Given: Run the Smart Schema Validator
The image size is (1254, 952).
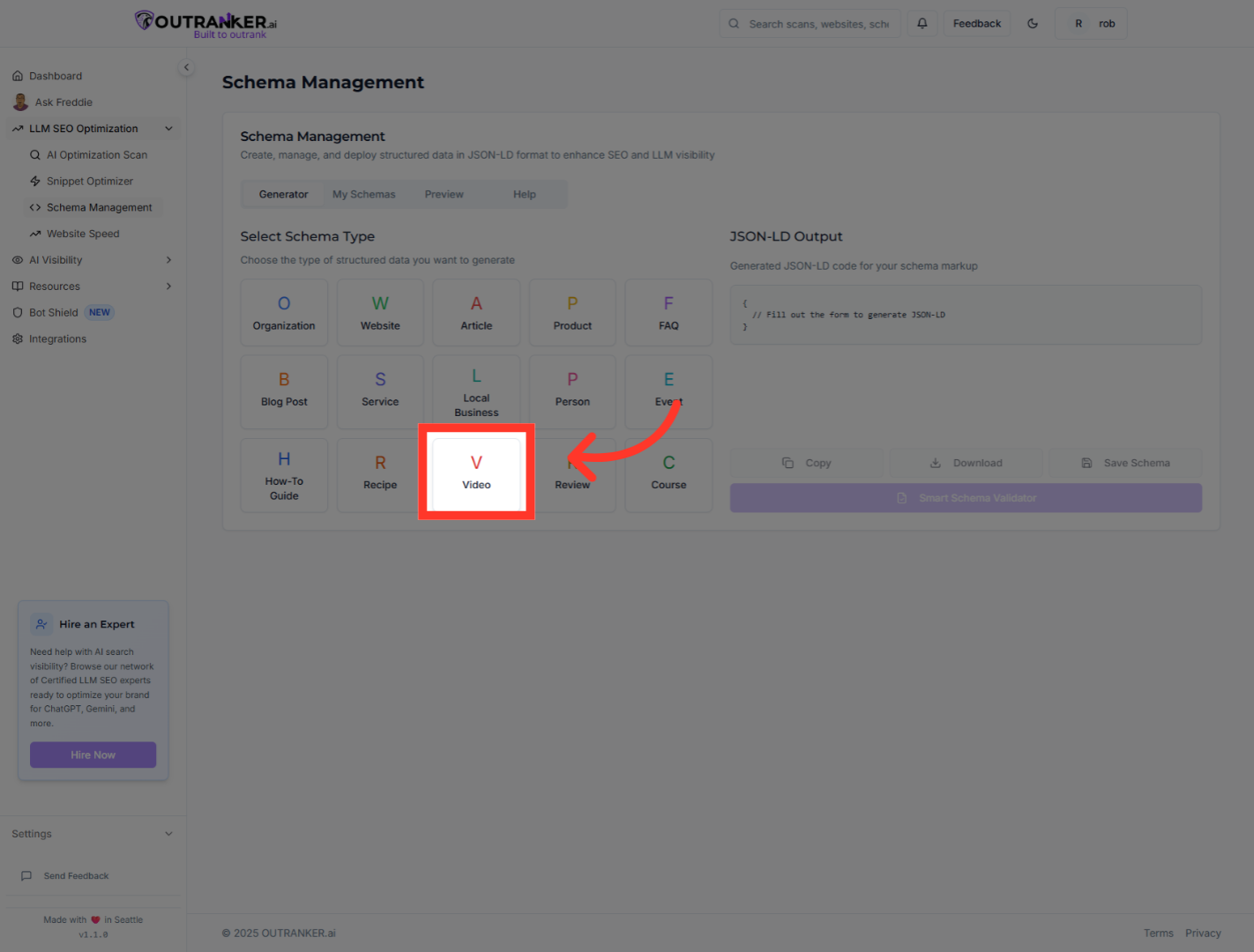Looking at the screenshot, I should [966, 498].
